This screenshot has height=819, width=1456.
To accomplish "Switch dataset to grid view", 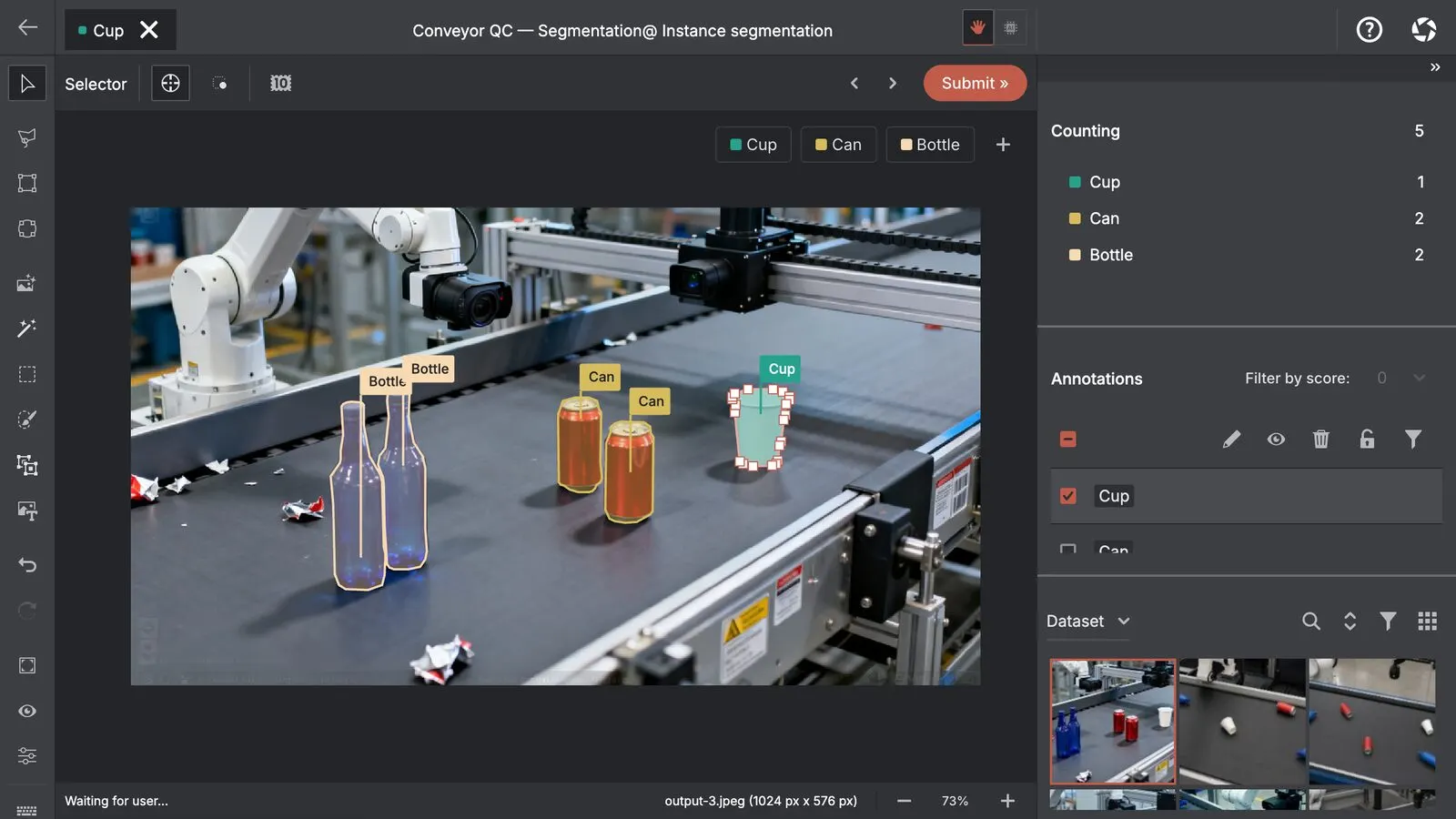I will 1427,621.
